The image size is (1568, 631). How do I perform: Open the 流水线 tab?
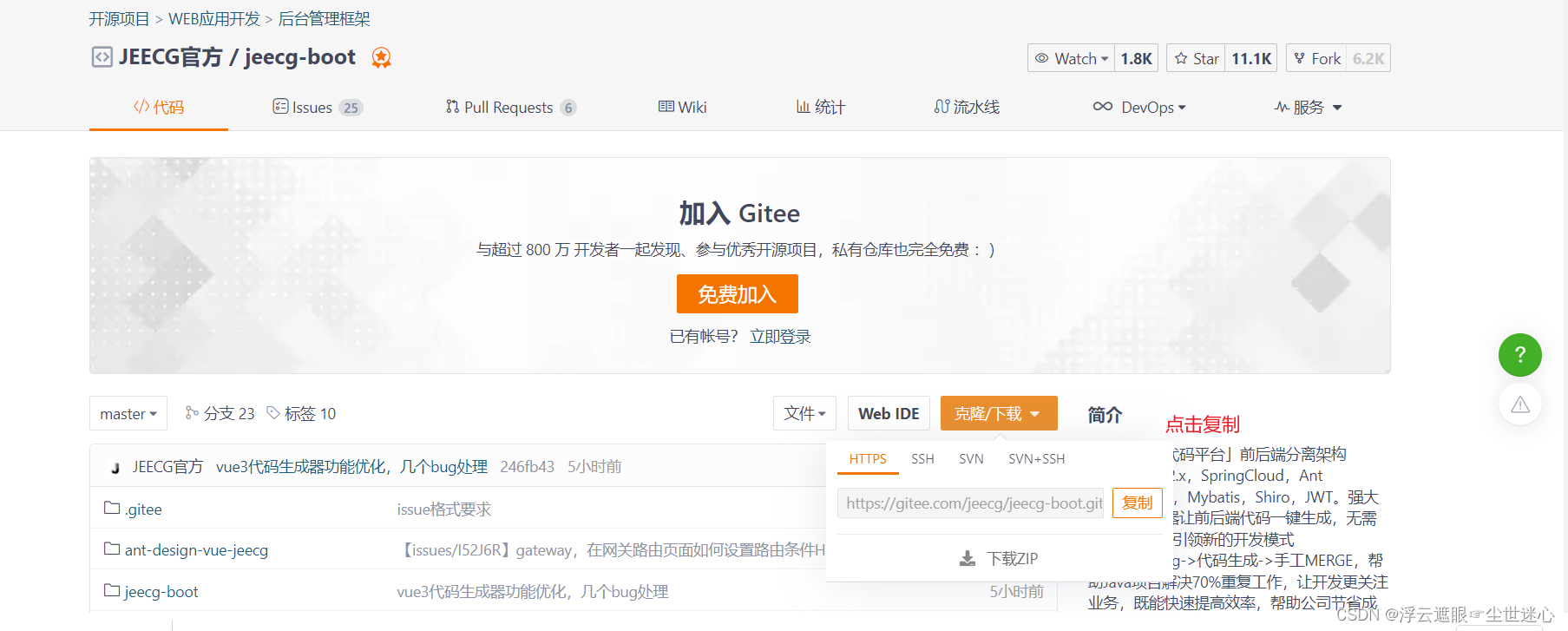pyautogui.click(x=967, y=107)
